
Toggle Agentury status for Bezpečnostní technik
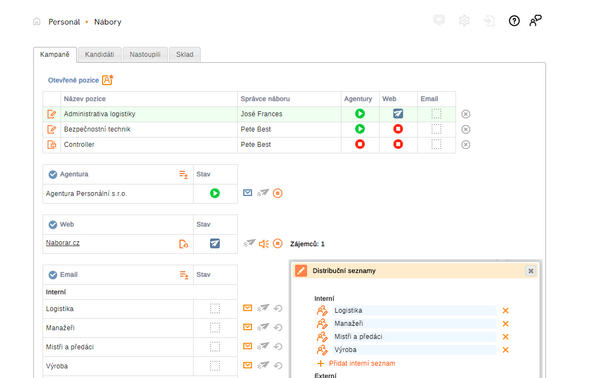(x=360, y=129)
